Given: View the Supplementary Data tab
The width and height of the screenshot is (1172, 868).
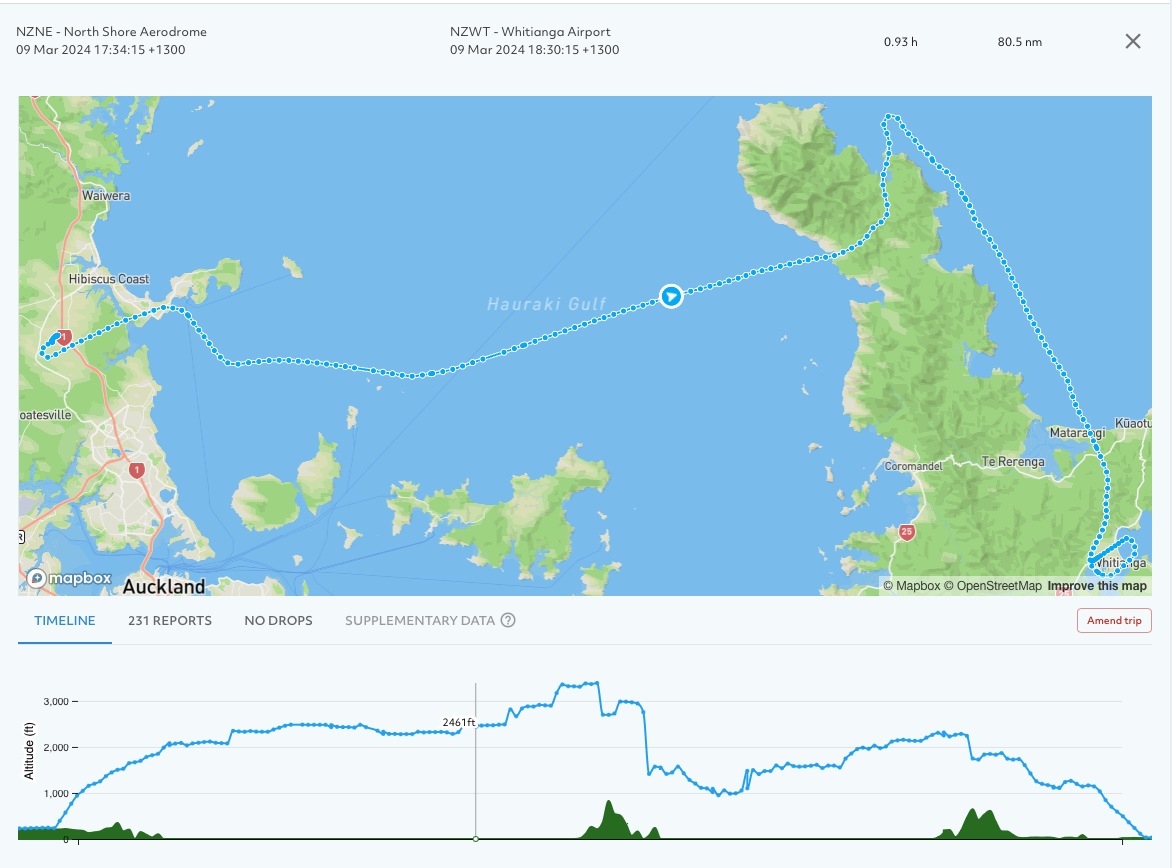Looking at the screenshot, I should point(420,620).
